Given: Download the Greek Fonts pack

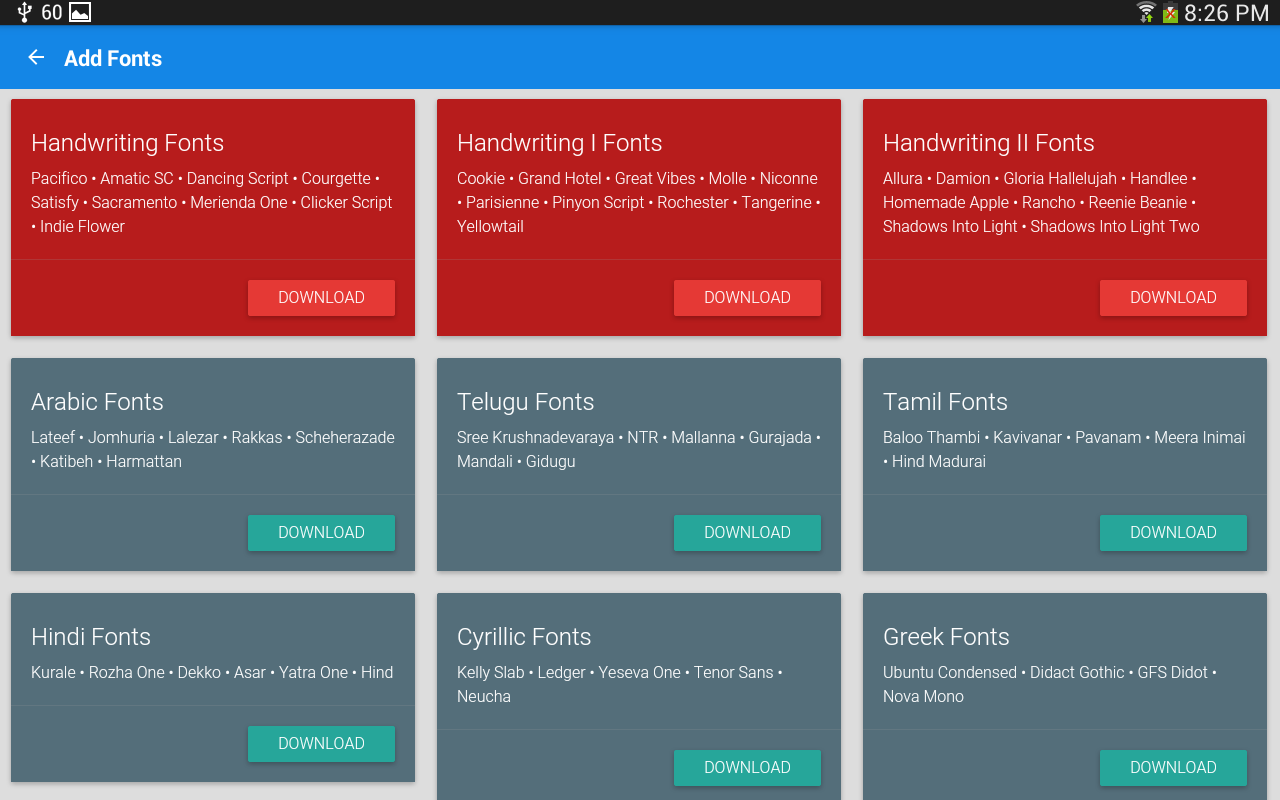Looking at the screenshot, I should (1173, 768).
